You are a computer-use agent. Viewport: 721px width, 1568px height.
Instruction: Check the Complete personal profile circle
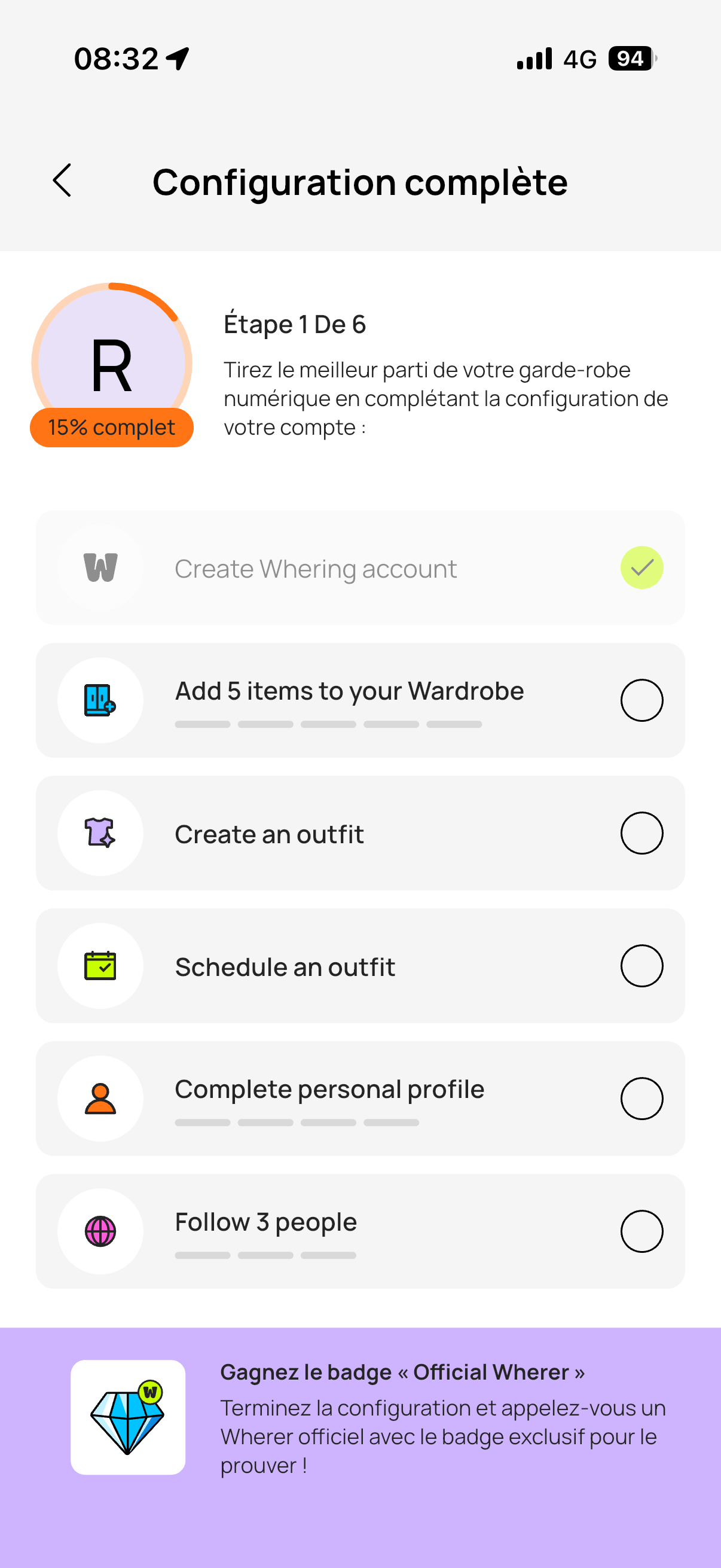click(x=642, y=1099)
